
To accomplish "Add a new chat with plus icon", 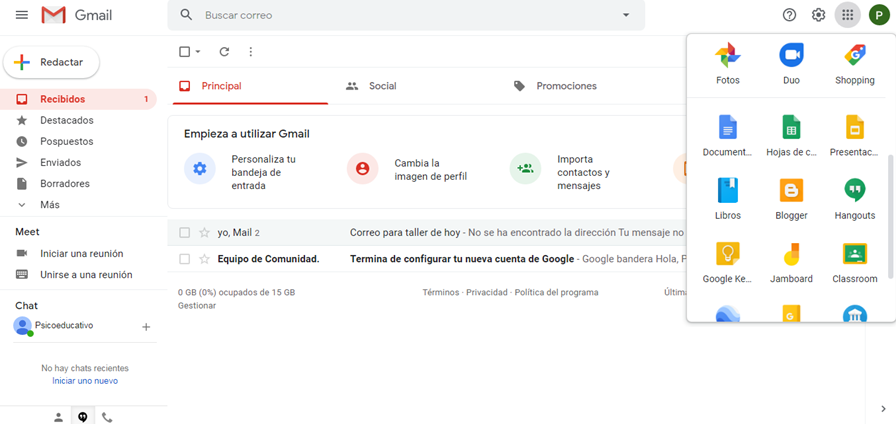I will point(146,327).
